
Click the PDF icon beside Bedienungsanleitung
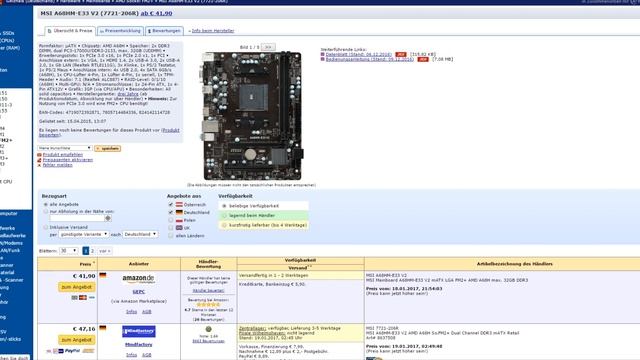click(423, 59)
